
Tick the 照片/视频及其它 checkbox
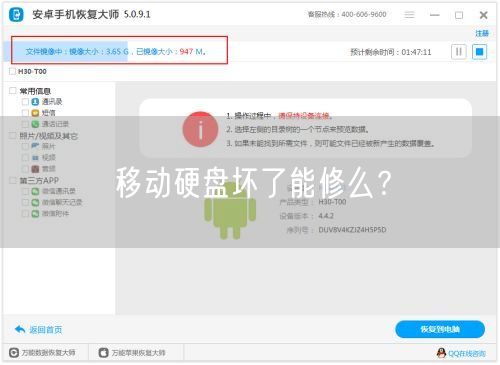pyautogui.click(x=13, y=136)
